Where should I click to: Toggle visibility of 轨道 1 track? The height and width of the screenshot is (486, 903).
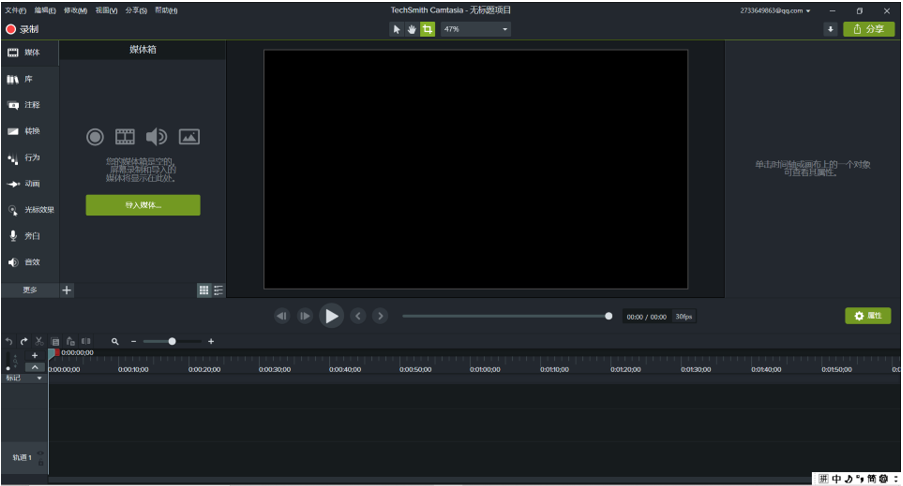[x=41, y=454]
